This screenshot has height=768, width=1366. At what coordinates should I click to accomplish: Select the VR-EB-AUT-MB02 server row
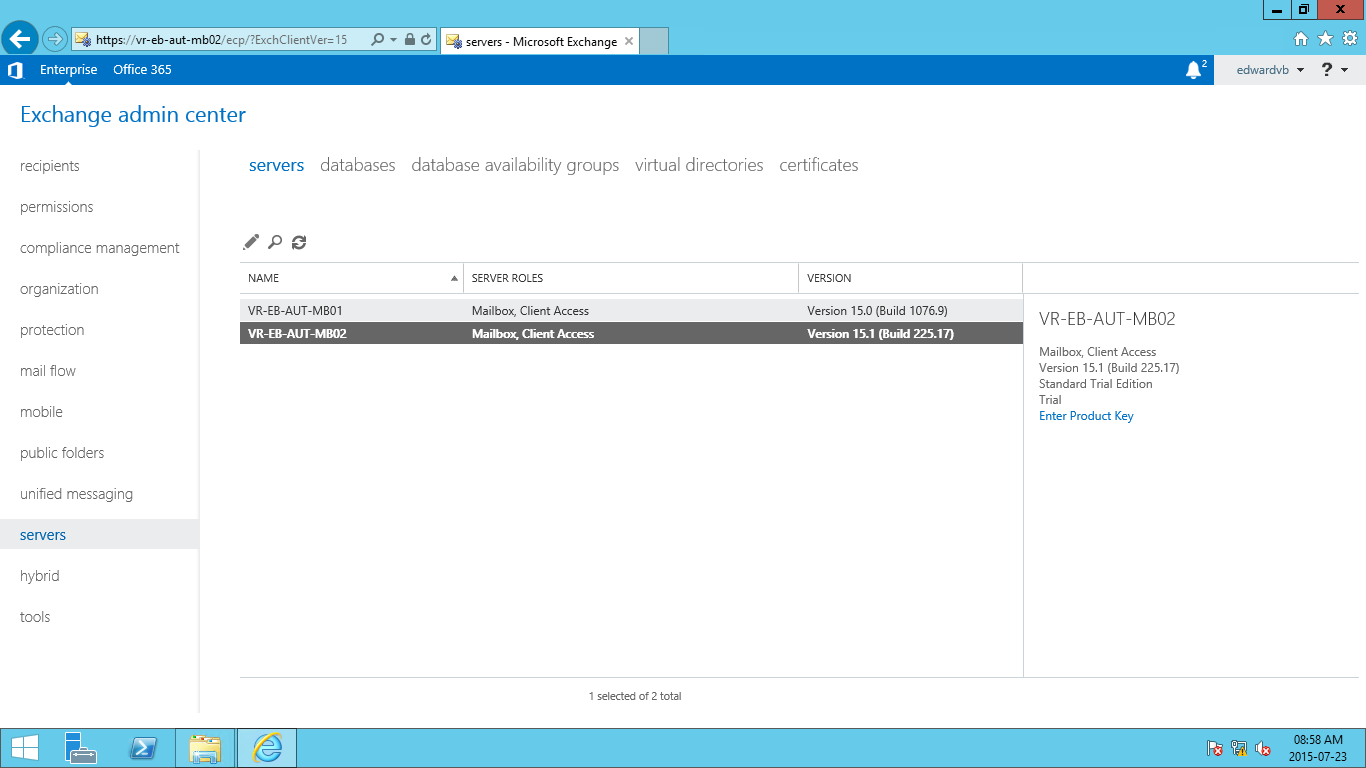pyautogui.click(x=631, y=334)
